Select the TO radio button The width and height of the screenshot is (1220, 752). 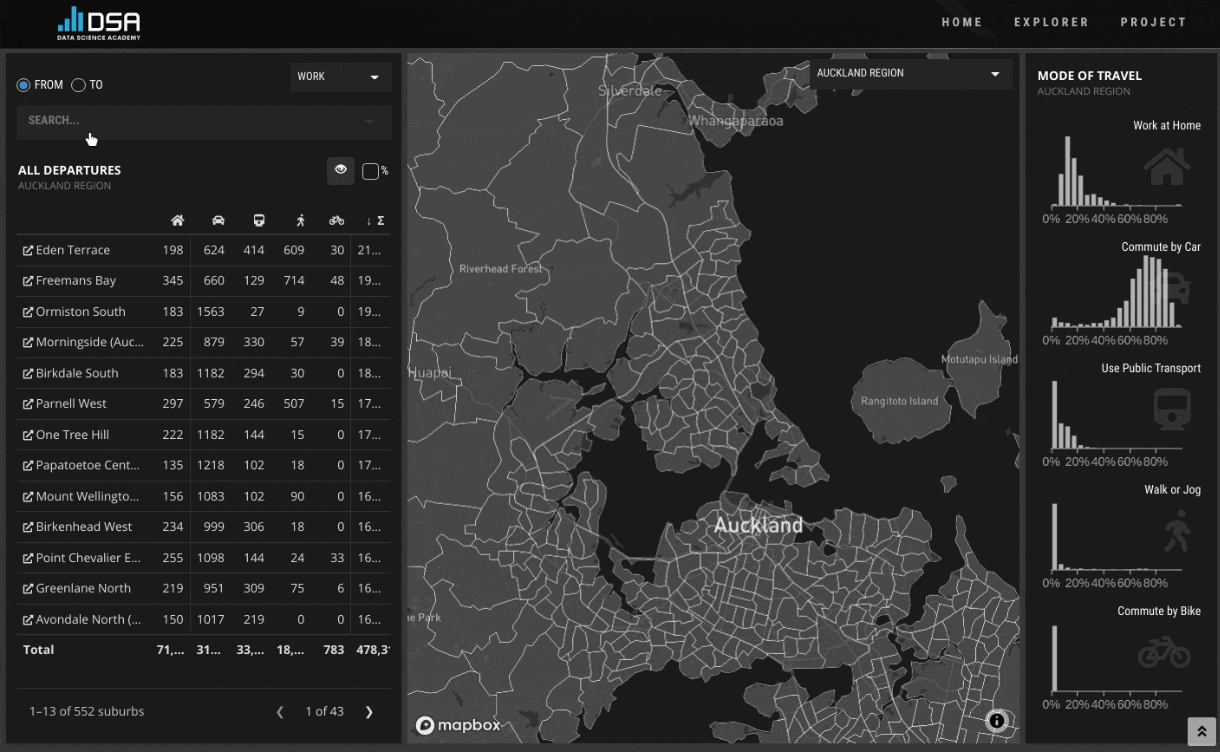click(78, 85)
